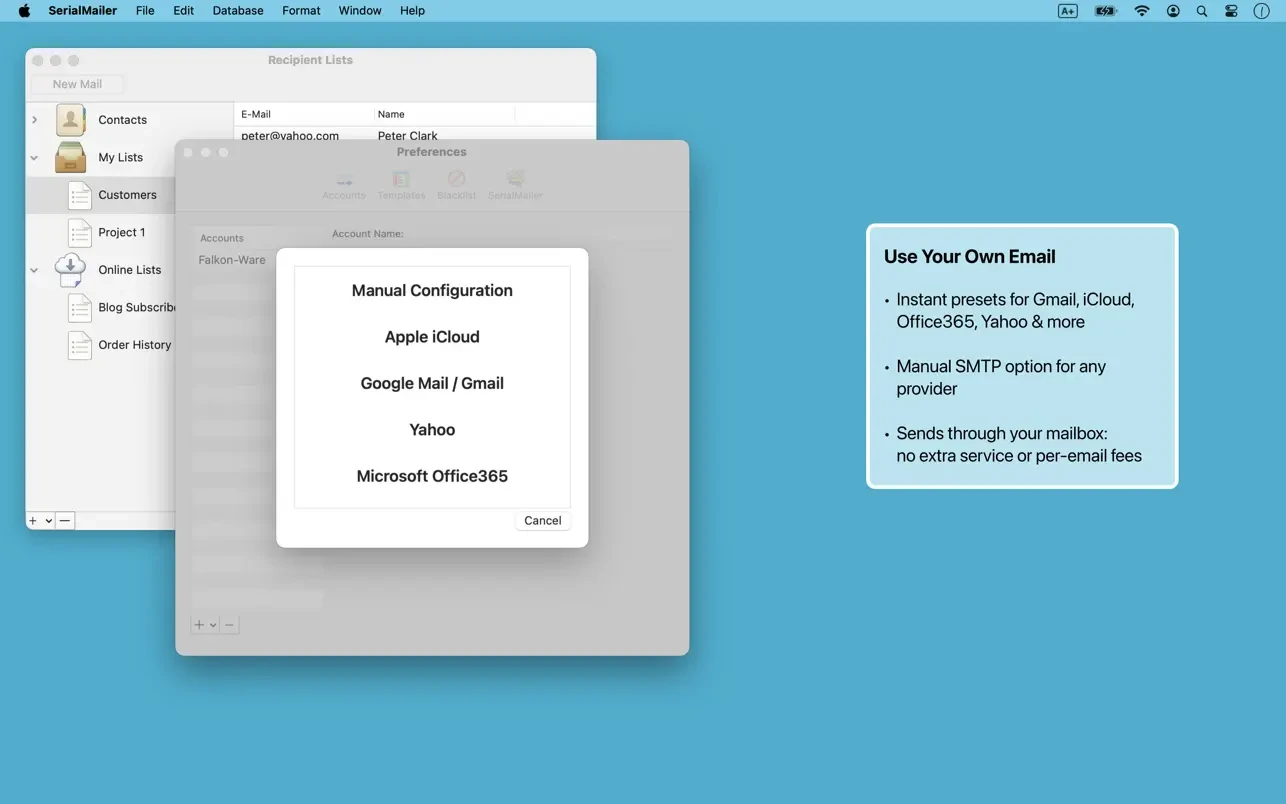
Task: Click the circled i icon in menu bar
Action: pyautogui.click(x=1262, y=11)
